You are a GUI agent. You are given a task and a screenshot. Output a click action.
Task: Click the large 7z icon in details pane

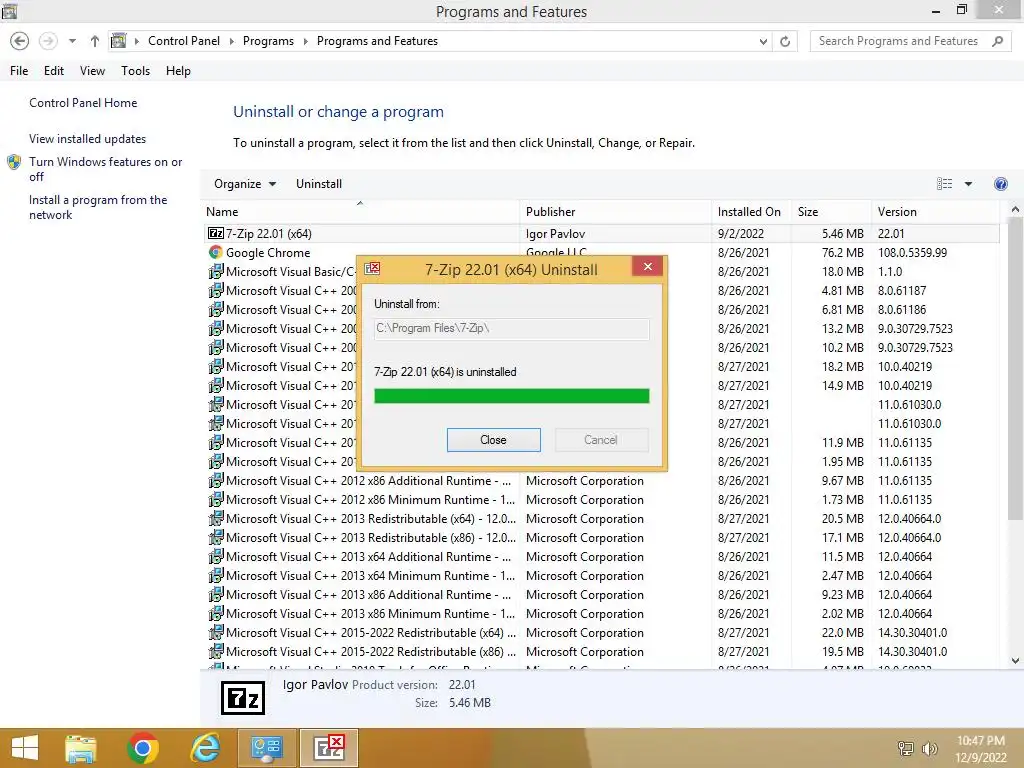coord(242,697)
